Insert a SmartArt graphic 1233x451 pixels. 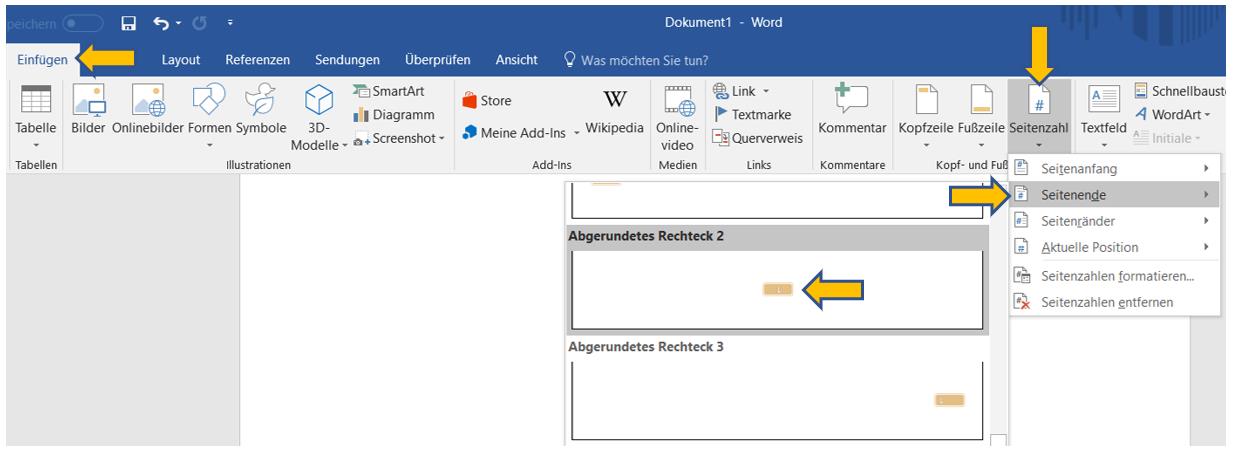pyautogui.click(x=389, y=92)
